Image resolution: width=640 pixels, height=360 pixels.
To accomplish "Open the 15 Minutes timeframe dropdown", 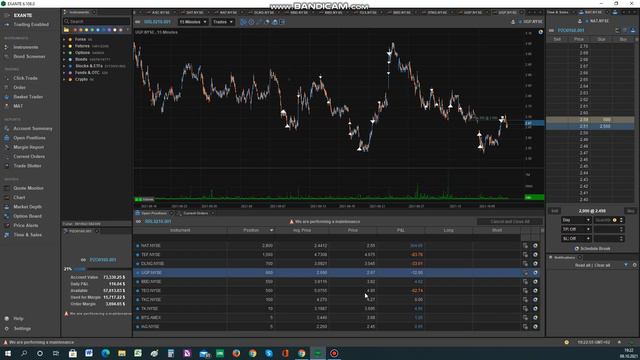I will point(193,22).
